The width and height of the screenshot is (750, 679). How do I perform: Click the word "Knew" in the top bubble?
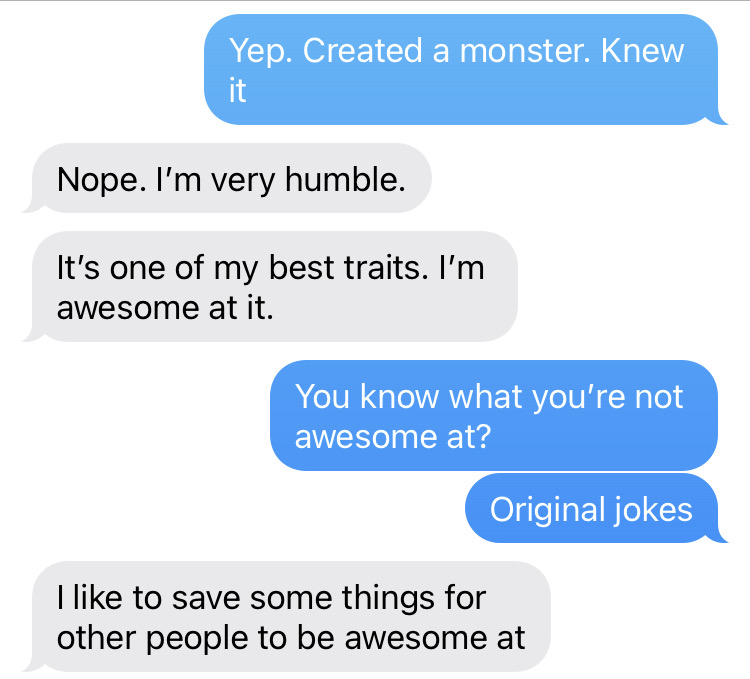(x=644, y=51)
